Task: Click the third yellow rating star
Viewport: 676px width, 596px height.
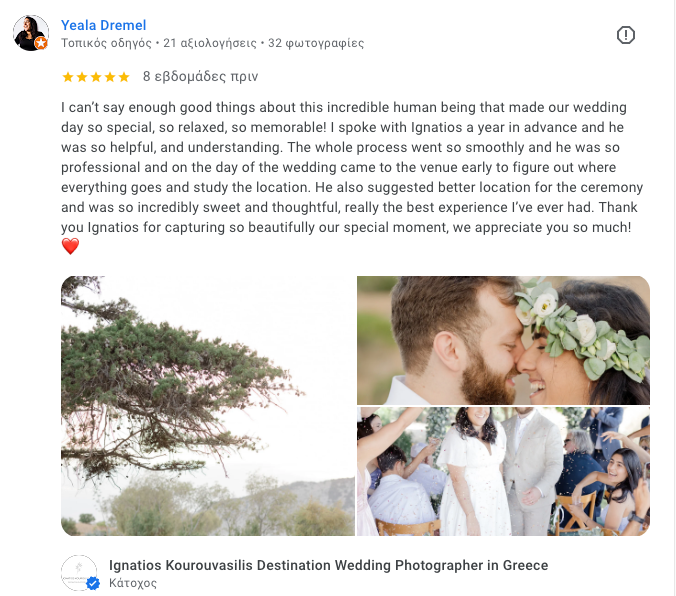Action: tap(96, 77)
